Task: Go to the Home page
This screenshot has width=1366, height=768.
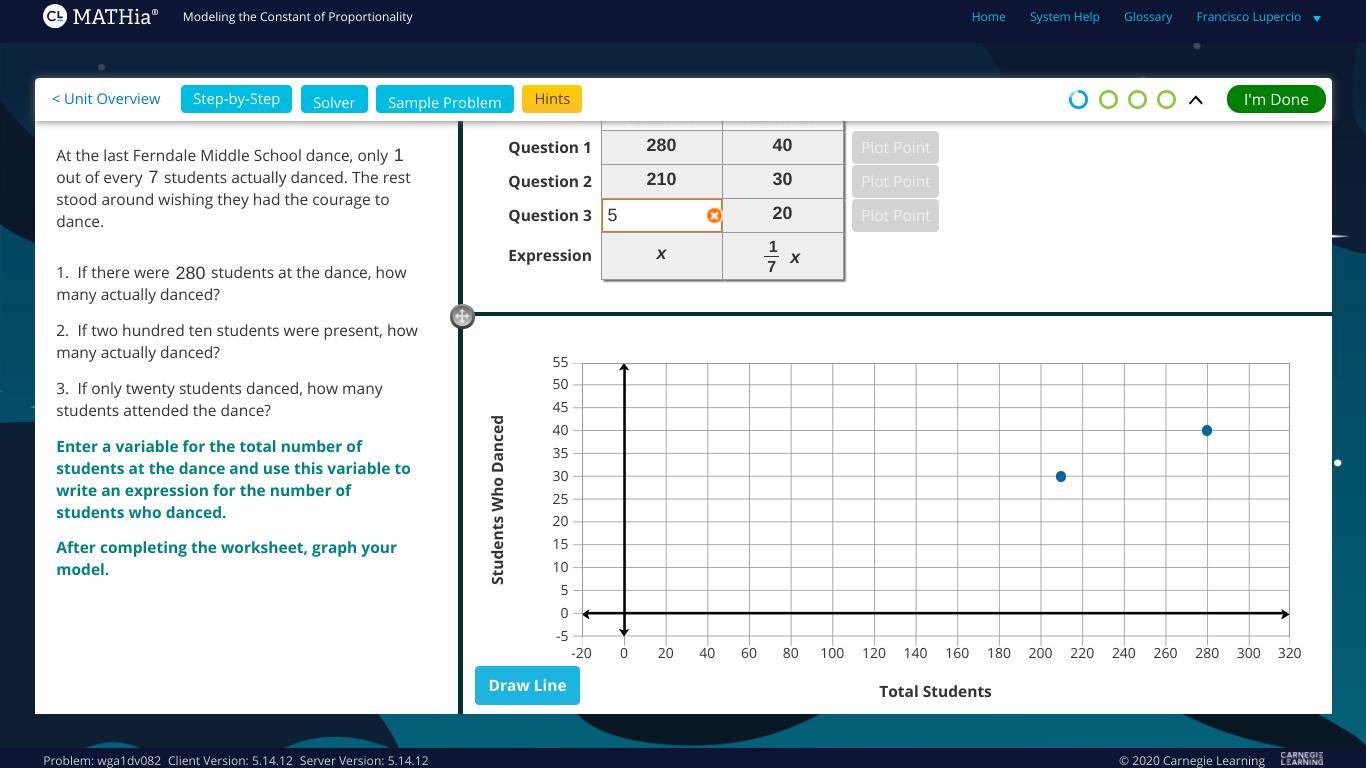Action: pyautogui.click(x=988, y=17)
